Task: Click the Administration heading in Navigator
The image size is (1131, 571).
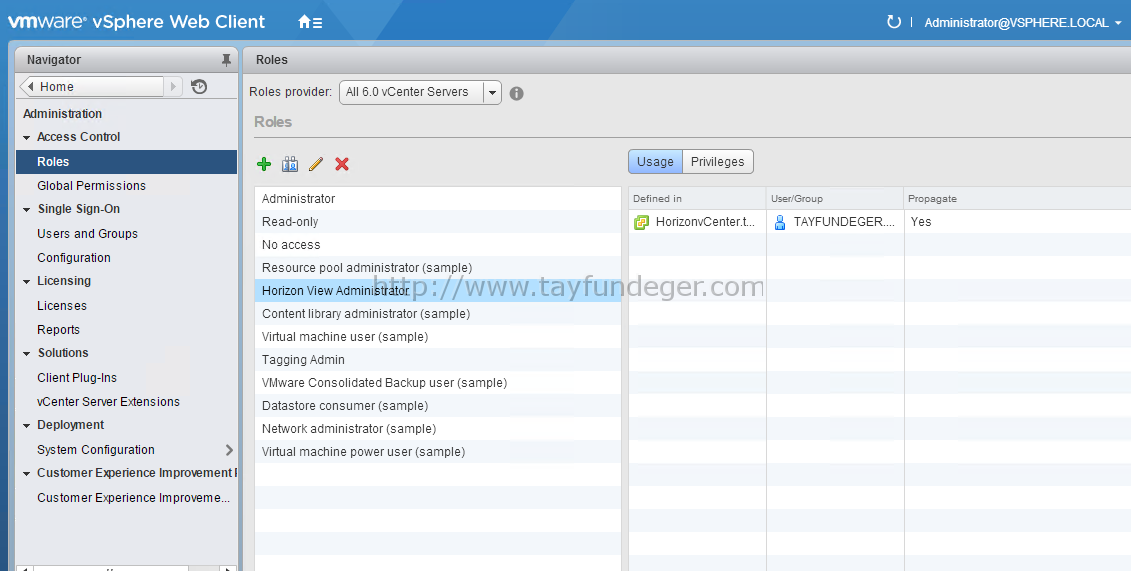Action: click(x=62, y=113)
